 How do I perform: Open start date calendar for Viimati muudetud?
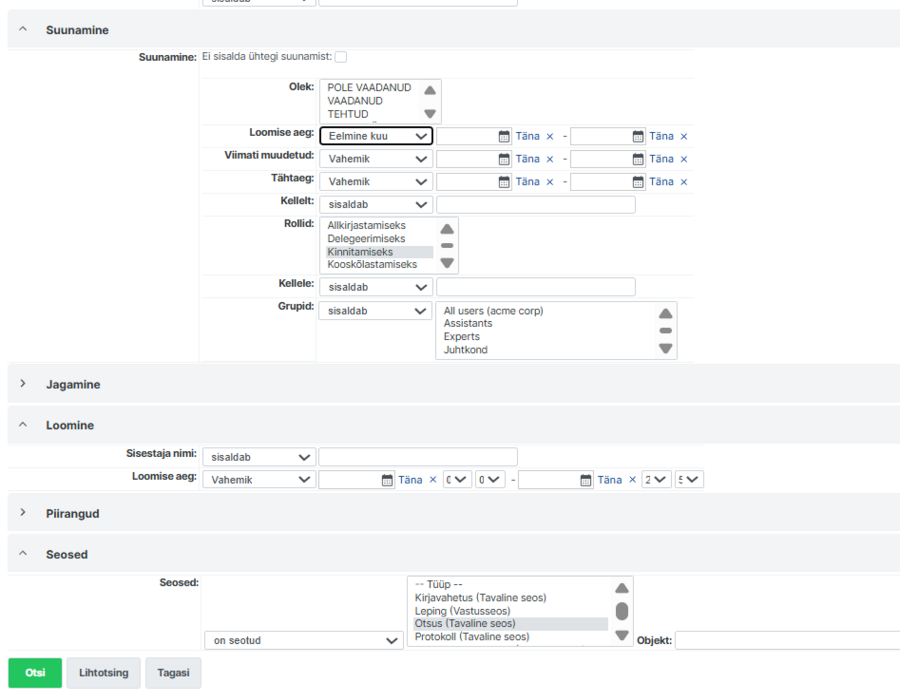click(x=503, y=159)
